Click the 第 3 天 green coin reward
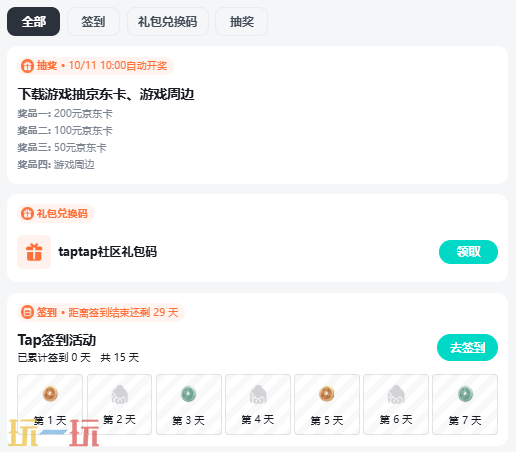 pyautogui.click(x=189, y=394)
